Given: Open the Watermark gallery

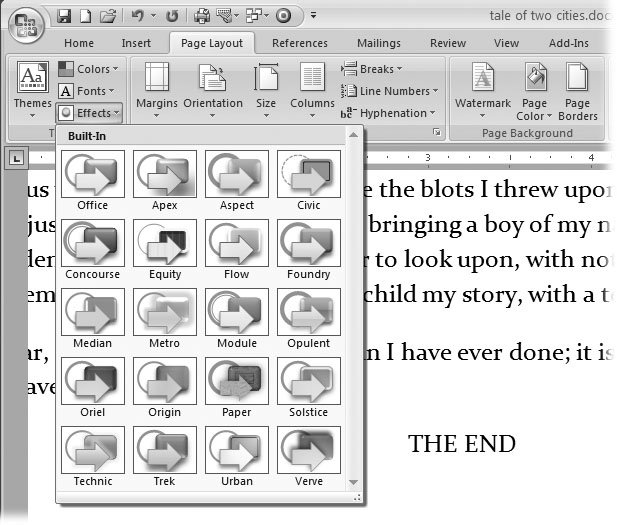Looking at the screenshot, I should (483, 90).
